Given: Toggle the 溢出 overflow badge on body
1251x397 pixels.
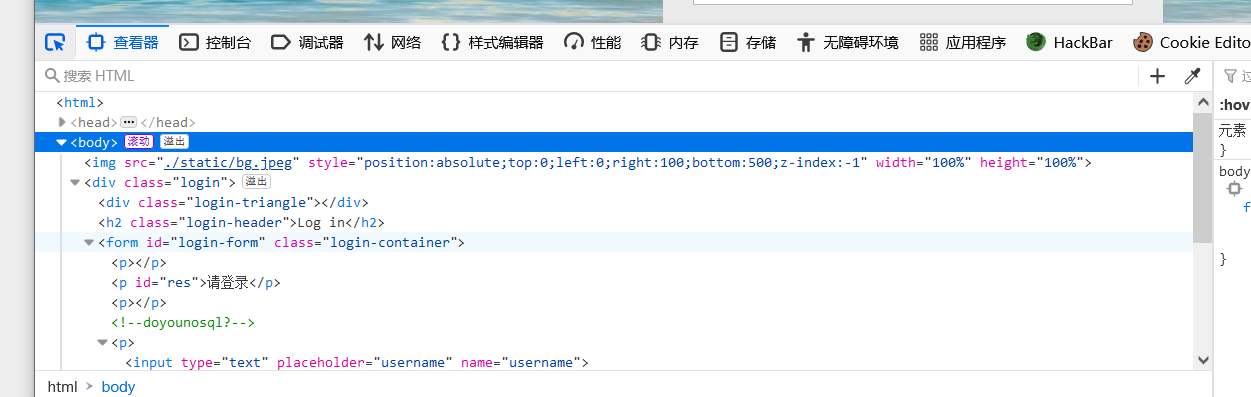Looking at the screenshot, I should click(175, 142).
